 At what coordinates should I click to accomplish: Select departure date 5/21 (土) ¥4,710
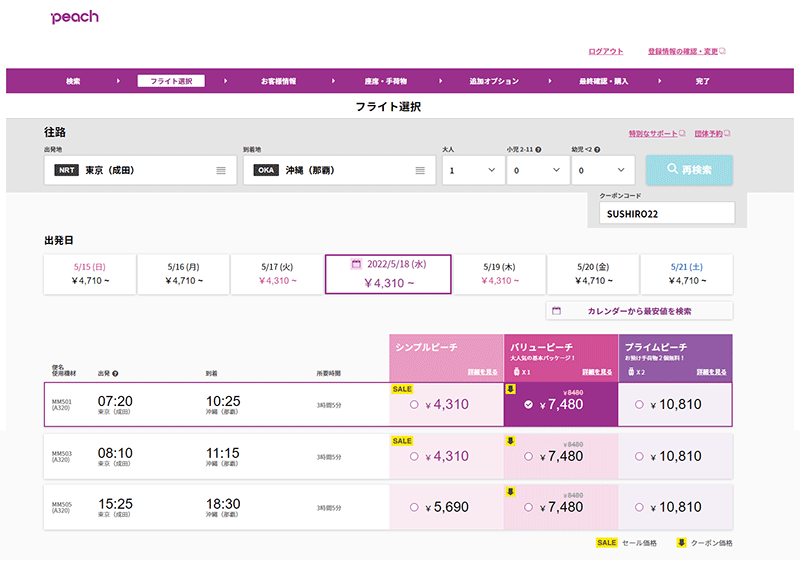[x=687, y=274]
